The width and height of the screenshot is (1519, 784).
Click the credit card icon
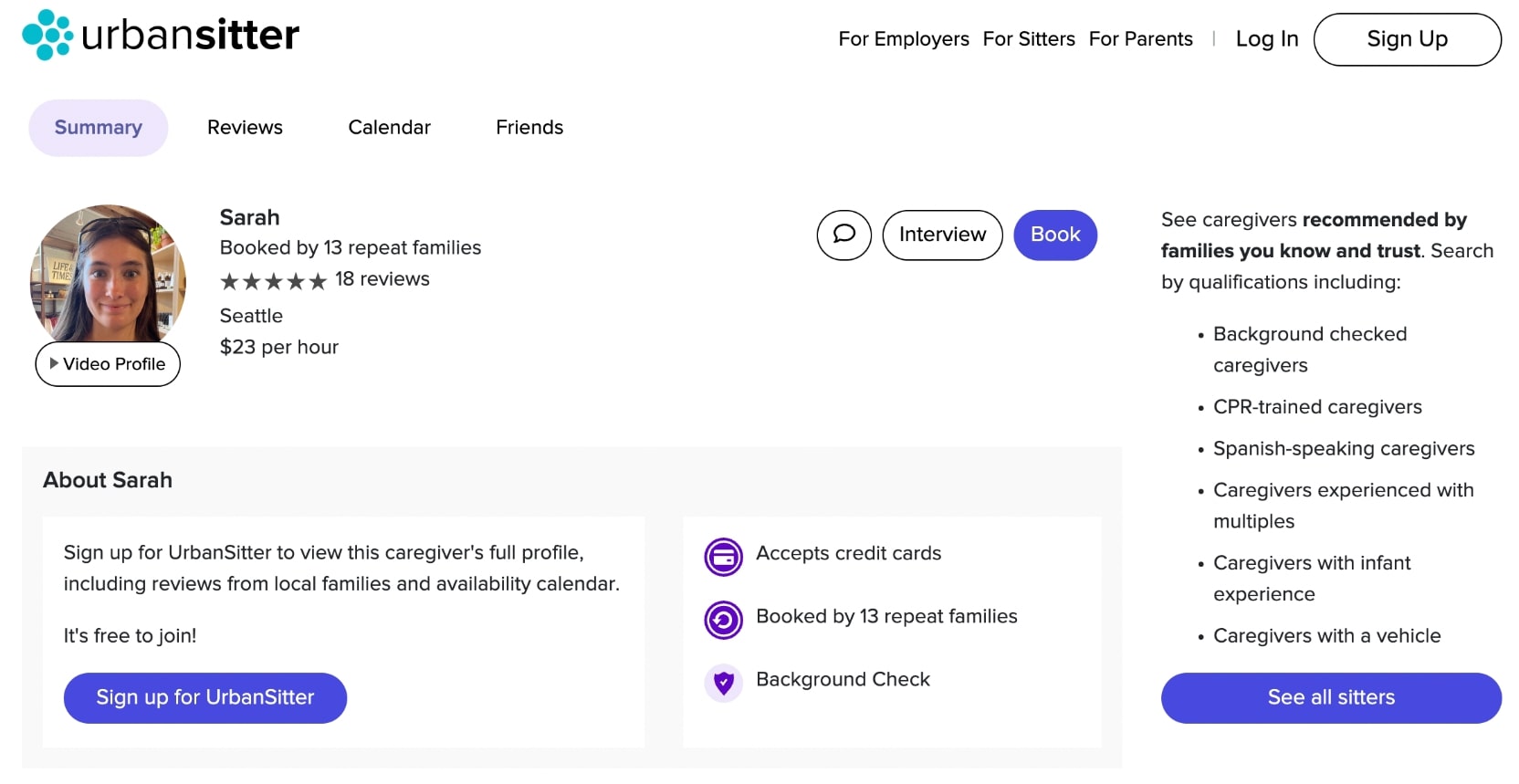[724, 557]
